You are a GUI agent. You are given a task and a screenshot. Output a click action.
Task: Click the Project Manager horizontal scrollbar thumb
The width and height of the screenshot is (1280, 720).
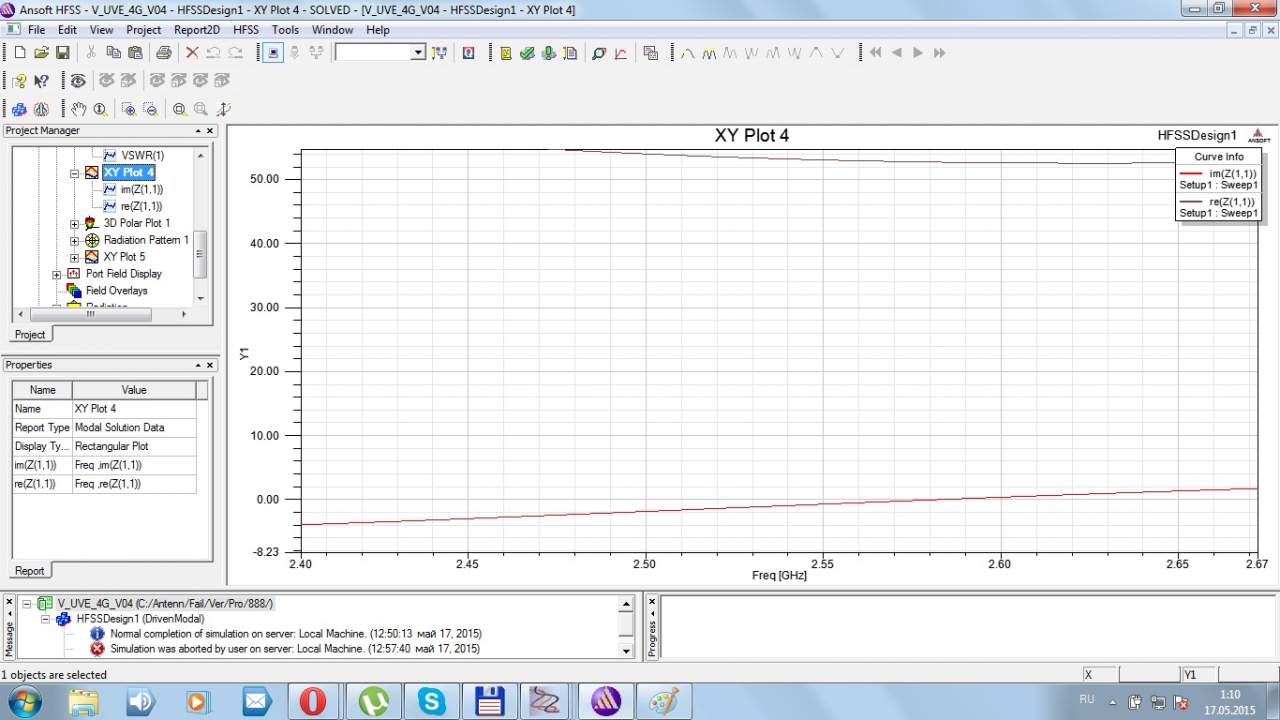pos(90,314)
